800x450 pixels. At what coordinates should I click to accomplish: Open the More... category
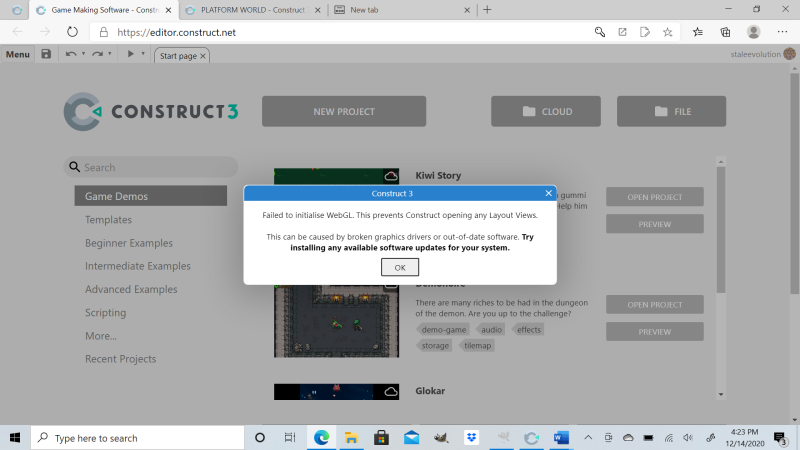101,336
